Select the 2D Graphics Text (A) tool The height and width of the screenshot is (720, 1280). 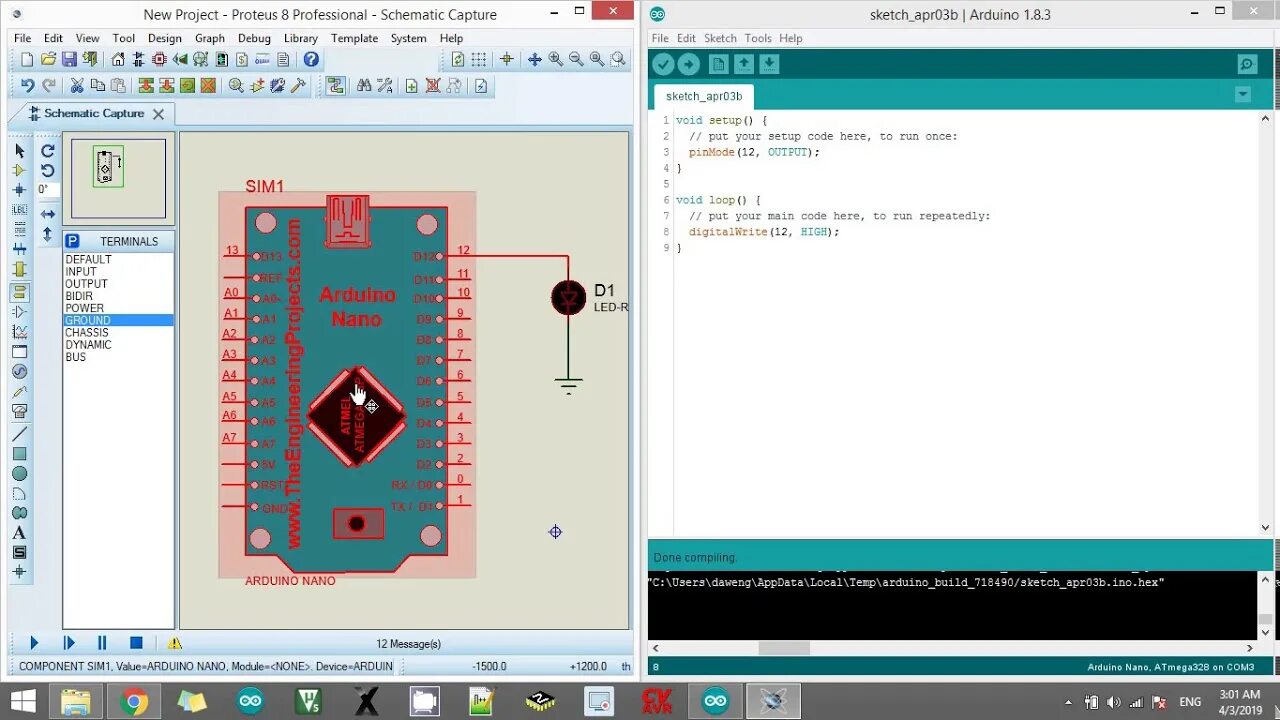click(x=19, y=533)
